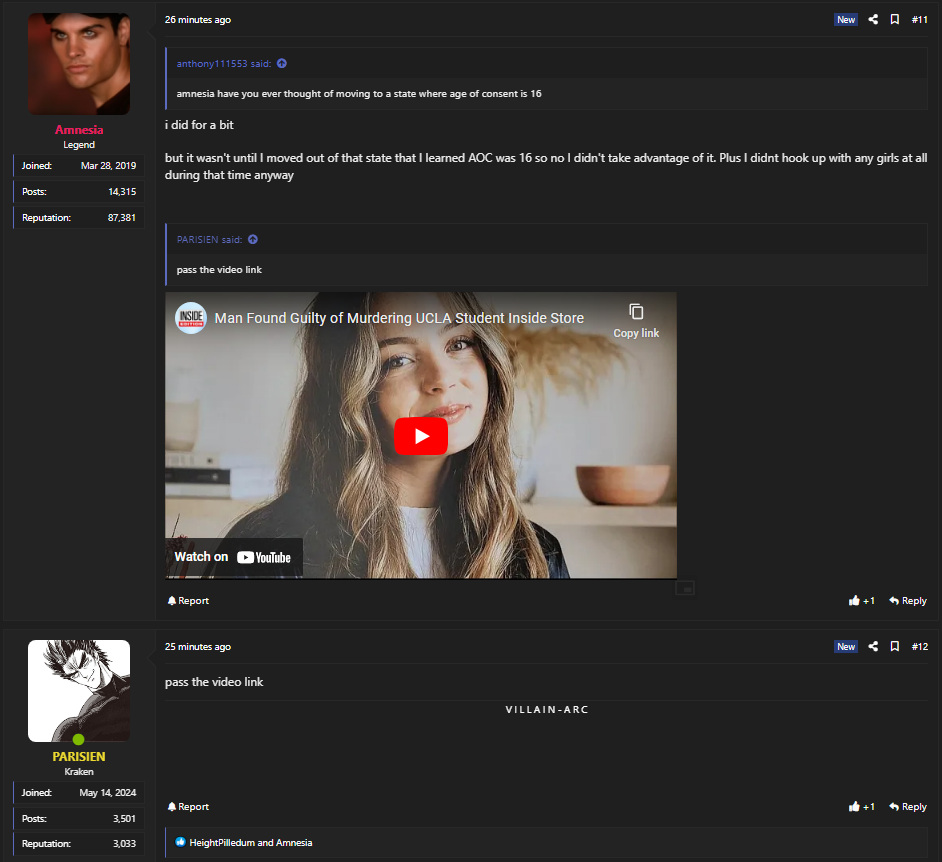The image size is (942, 862).
Task: Report Amnesia's post #11
Action: tap(188, 601)
